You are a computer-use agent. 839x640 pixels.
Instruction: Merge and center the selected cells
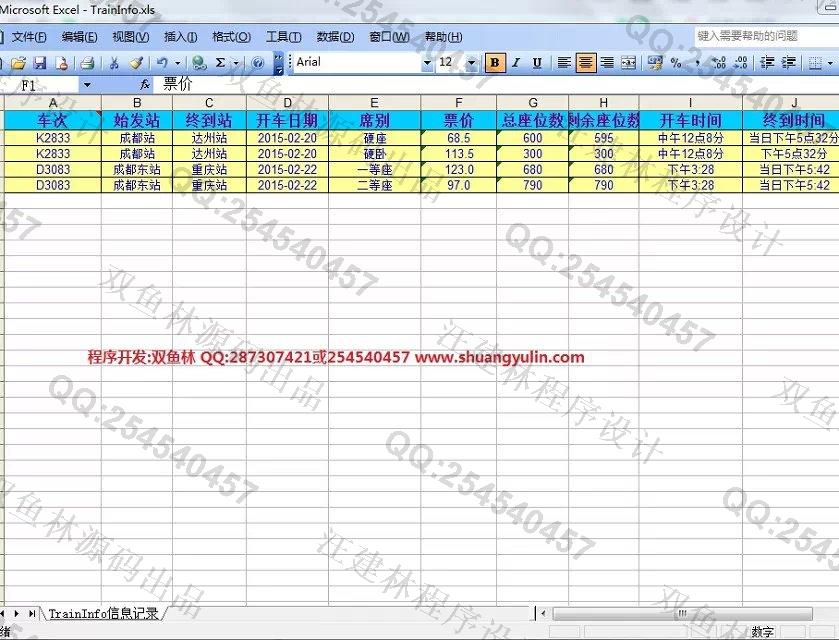[x=628, y=63]
